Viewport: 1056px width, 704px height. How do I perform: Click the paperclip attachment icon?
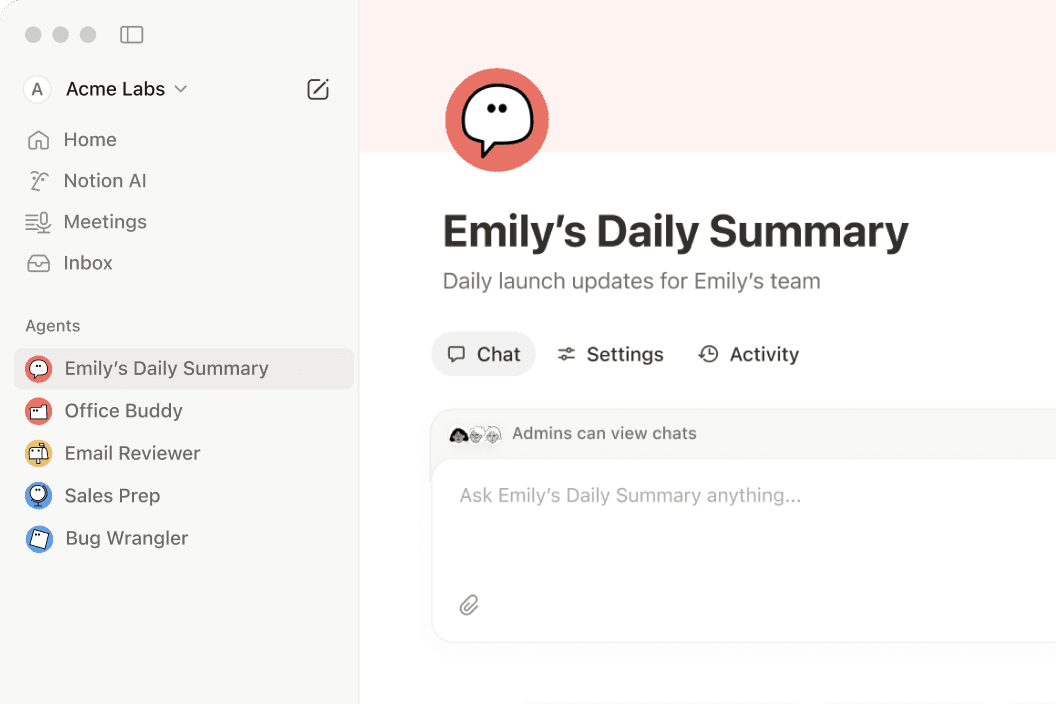coord(469,605)
